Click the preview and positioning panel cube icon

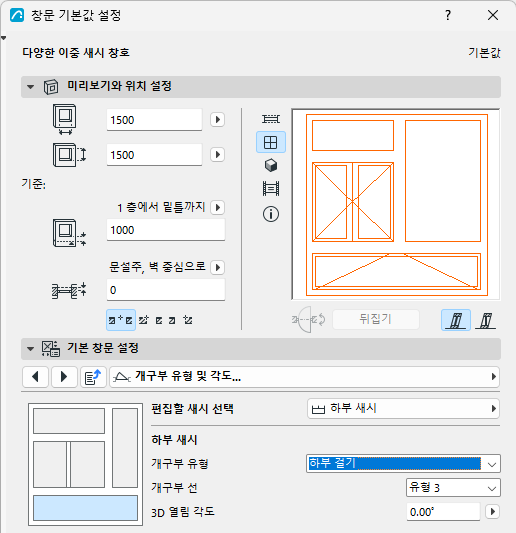click(51, 87)
